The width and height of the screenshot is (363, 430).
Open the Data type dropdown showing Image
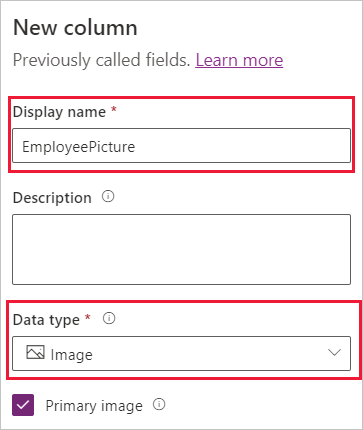(x=182, y=353)
